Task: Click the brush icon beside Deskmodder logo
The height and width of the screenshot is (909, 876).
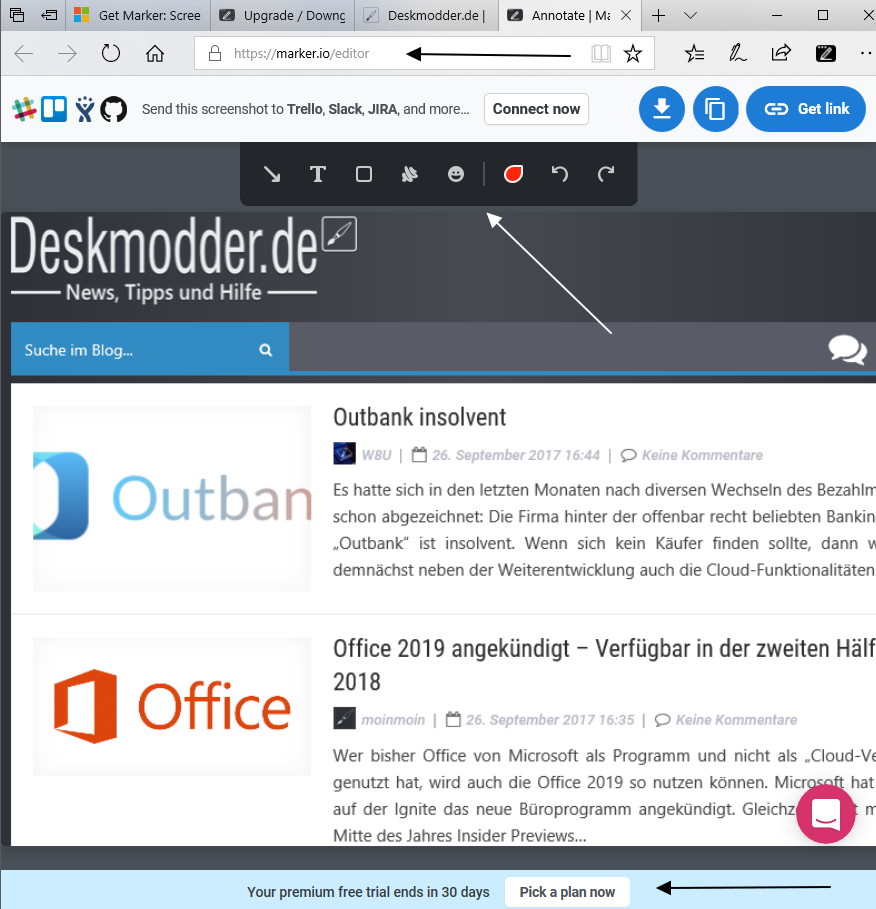Action: tap(340, 234)
